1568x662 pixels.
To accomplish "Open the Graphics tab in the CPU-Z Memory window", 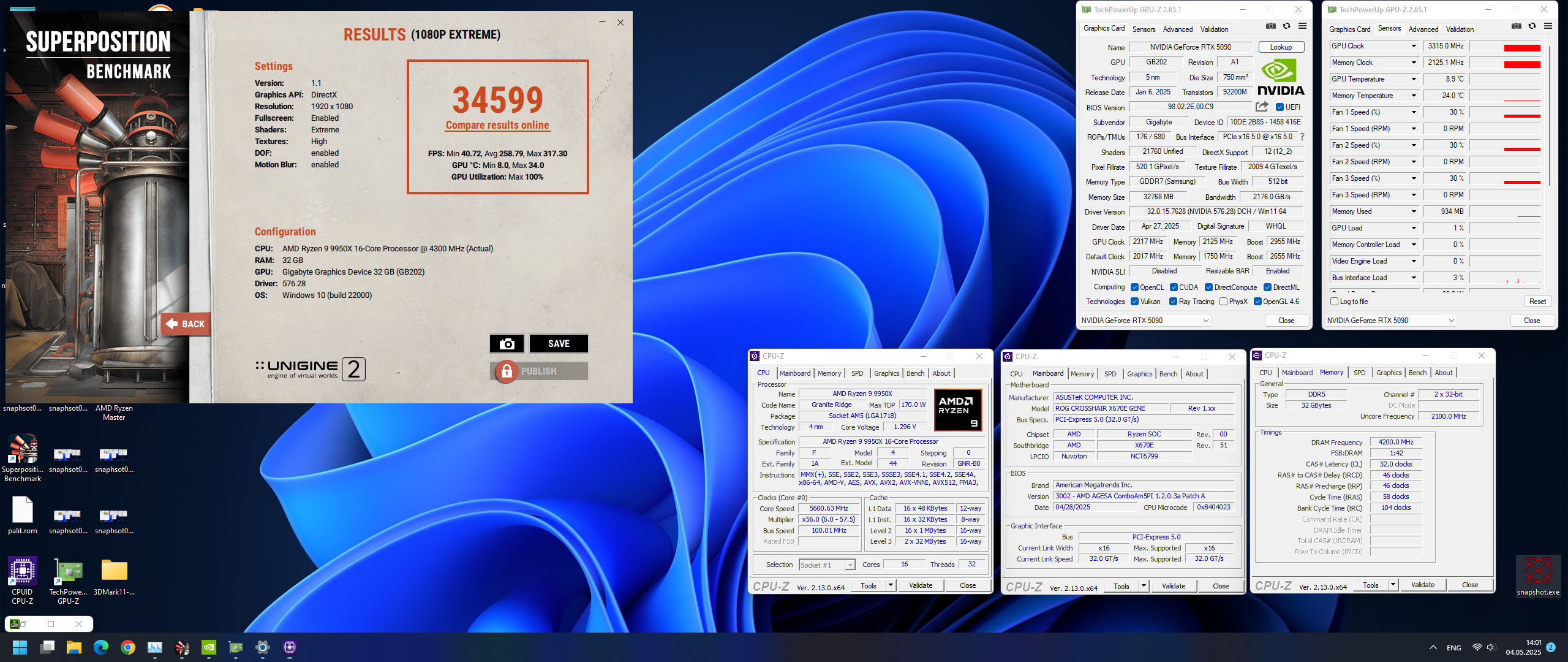I will click(1389, 373).
